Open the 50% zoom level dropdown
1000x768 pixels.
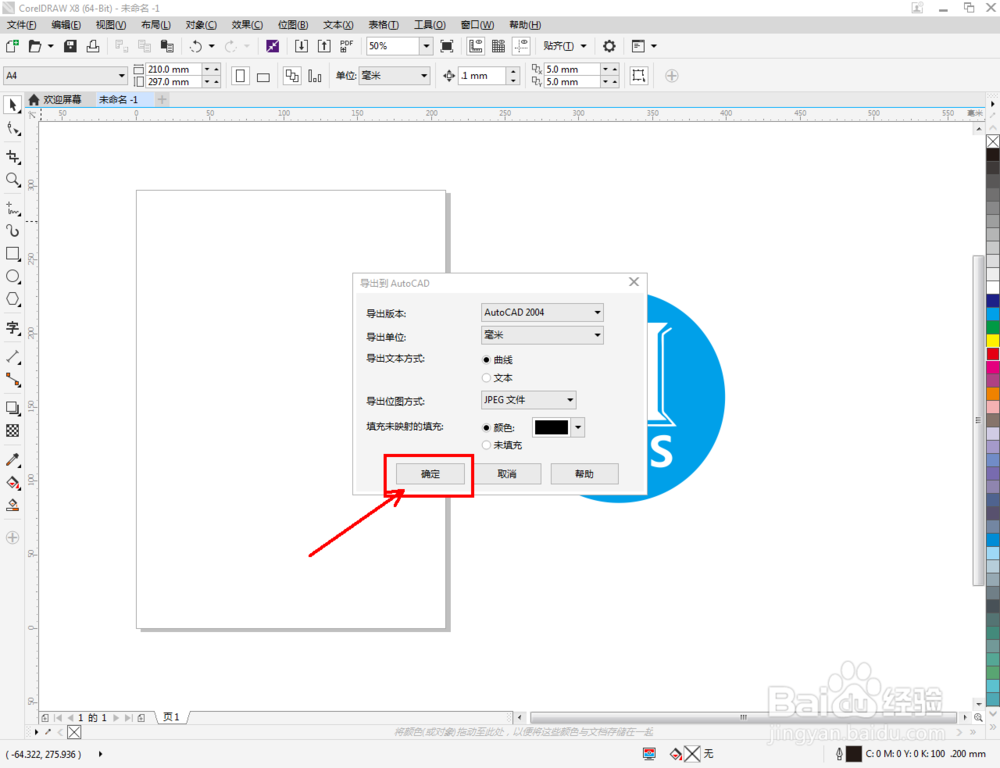[x=426, y=46]
